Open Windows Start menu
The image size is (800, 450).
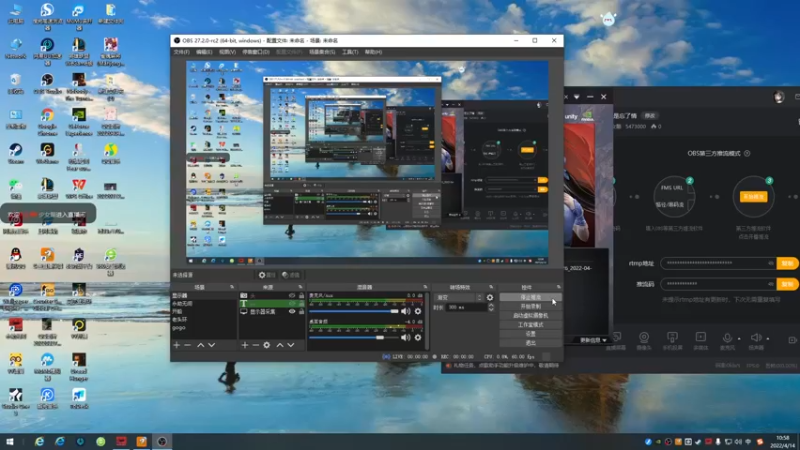(10, 441)
